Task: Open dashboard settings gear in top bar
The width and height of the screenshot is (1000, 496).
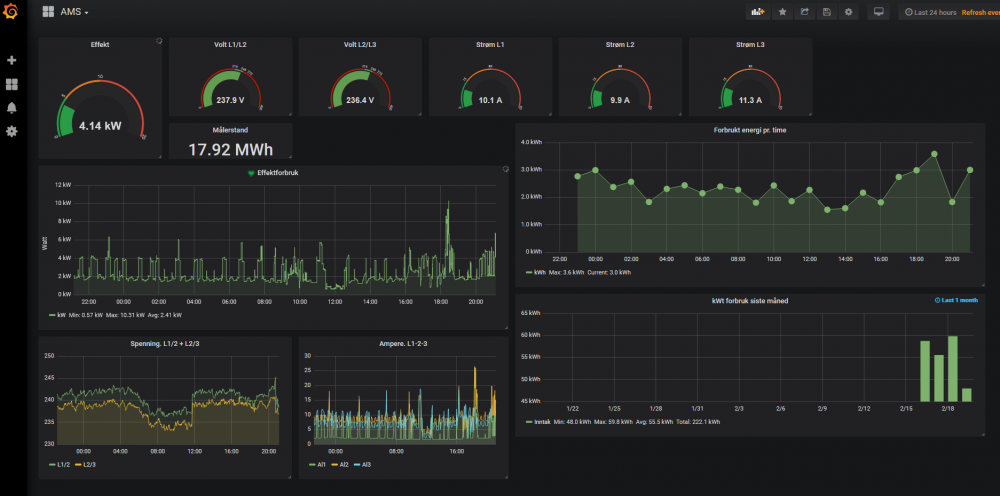Action: tap(848, 12)
